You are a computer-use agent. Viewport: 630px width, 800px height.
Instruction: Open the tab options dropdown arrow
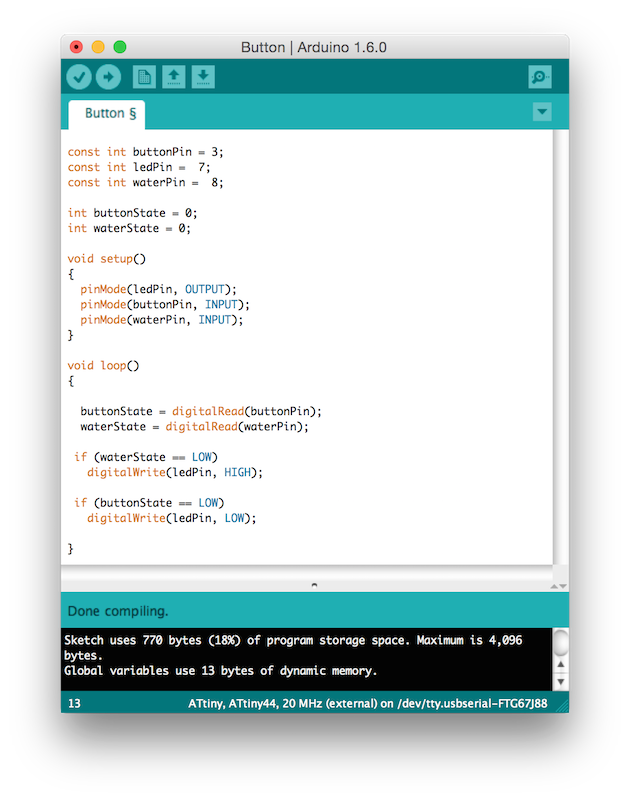[x=542, y=111]
